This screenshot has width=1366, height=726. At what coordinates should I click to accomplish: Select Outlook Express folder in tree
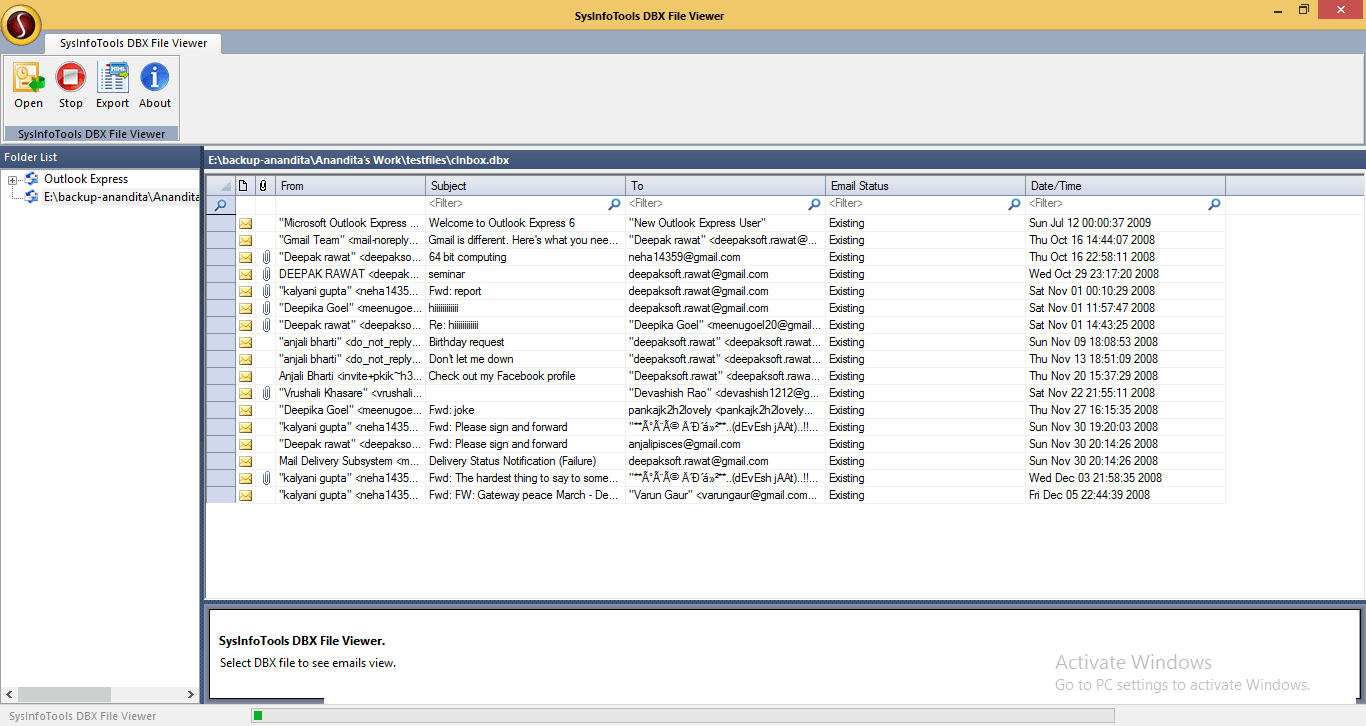pyautogui.click(x=86, y=179)
